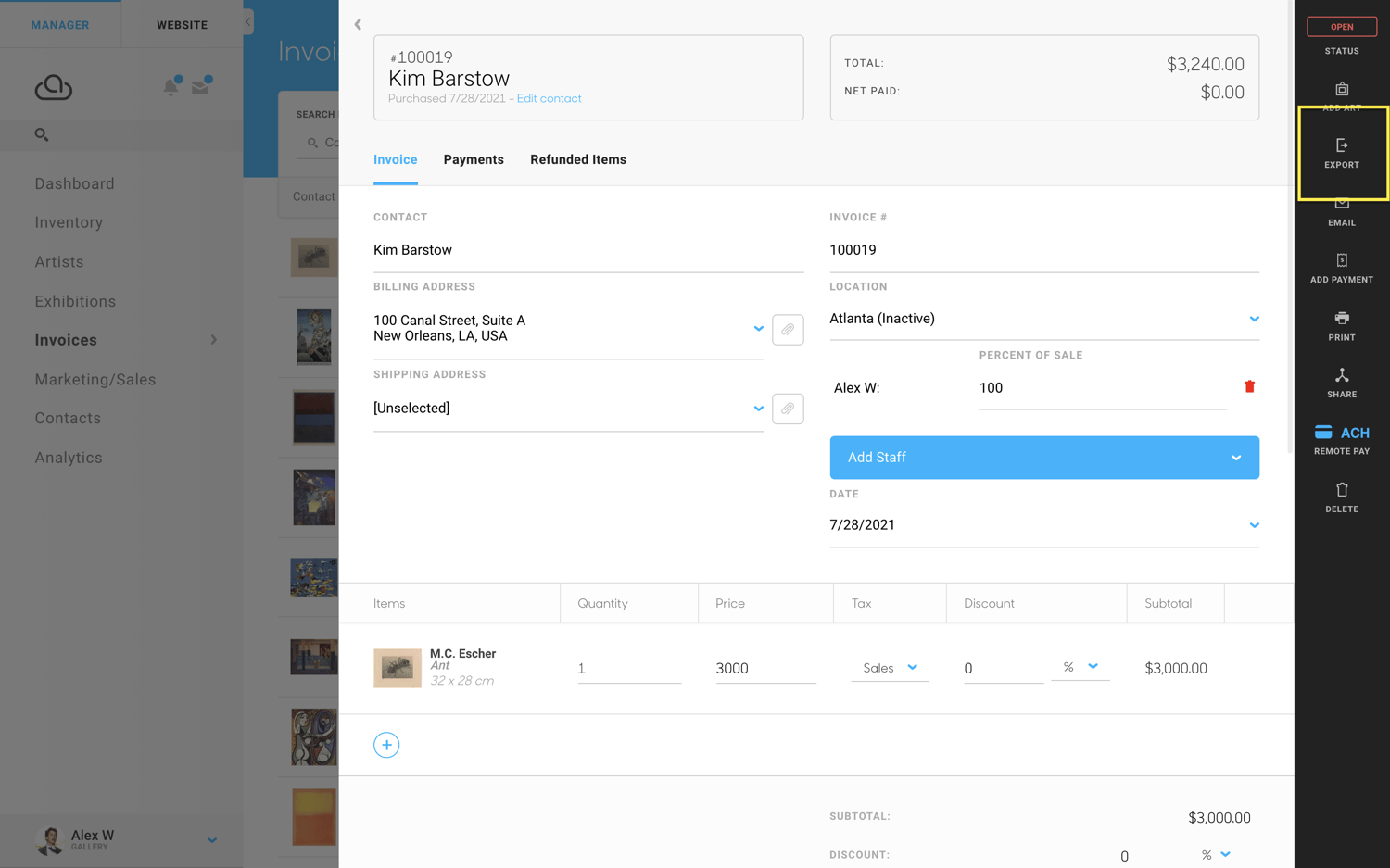This screenshot has height=868, width=1390.
Task: Open the Refunded Items tab
Action: coord(577,159)
